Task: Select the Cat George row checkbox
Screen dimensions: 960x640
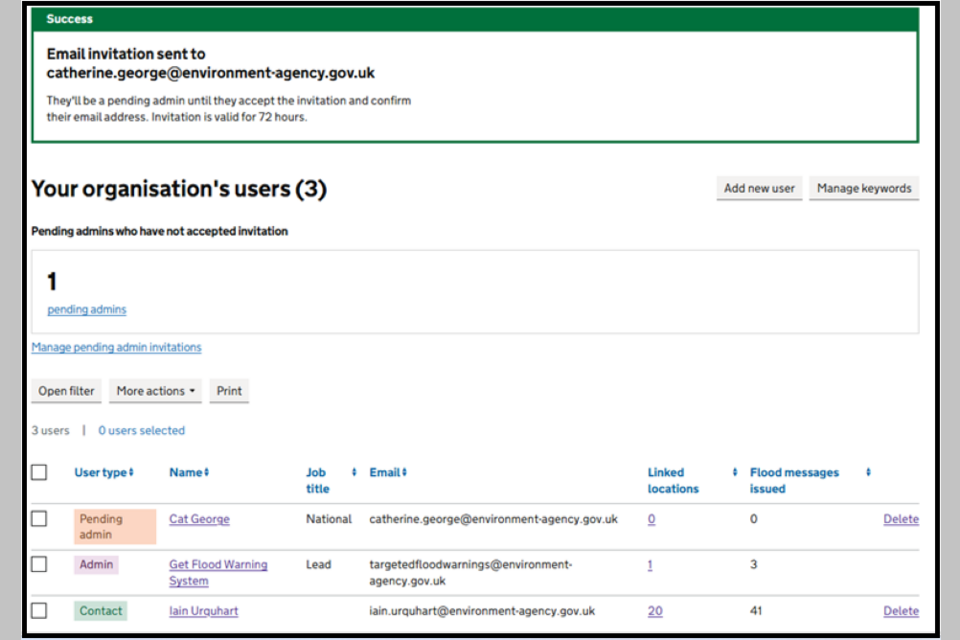Action: pyautogui.click(x=39, y=519)
